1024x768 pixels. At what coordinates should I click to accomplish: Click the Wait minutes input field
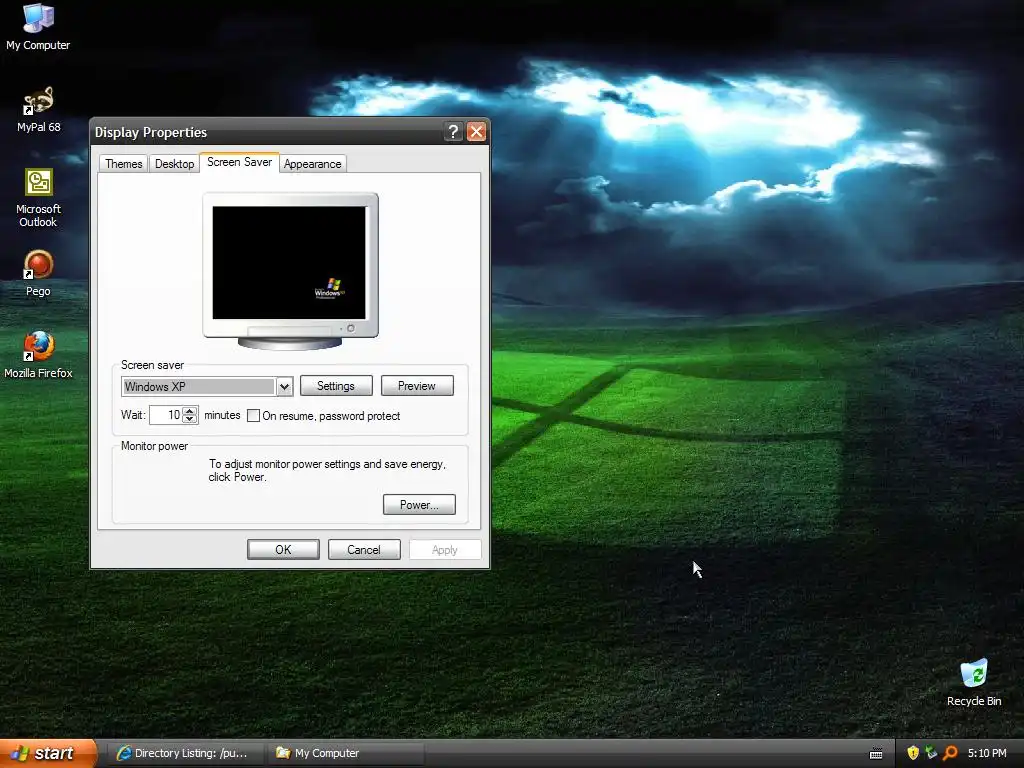click(x=165, y=415)
